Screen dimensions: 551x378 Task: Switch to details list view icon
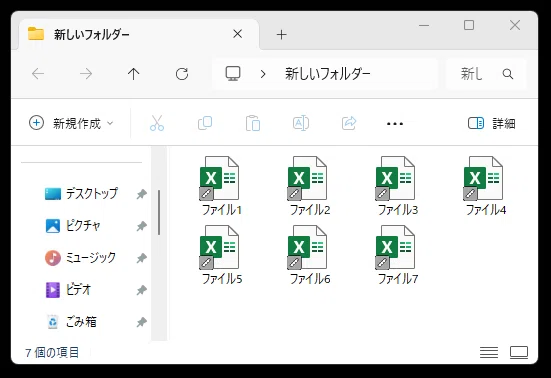tap(489, 352)
